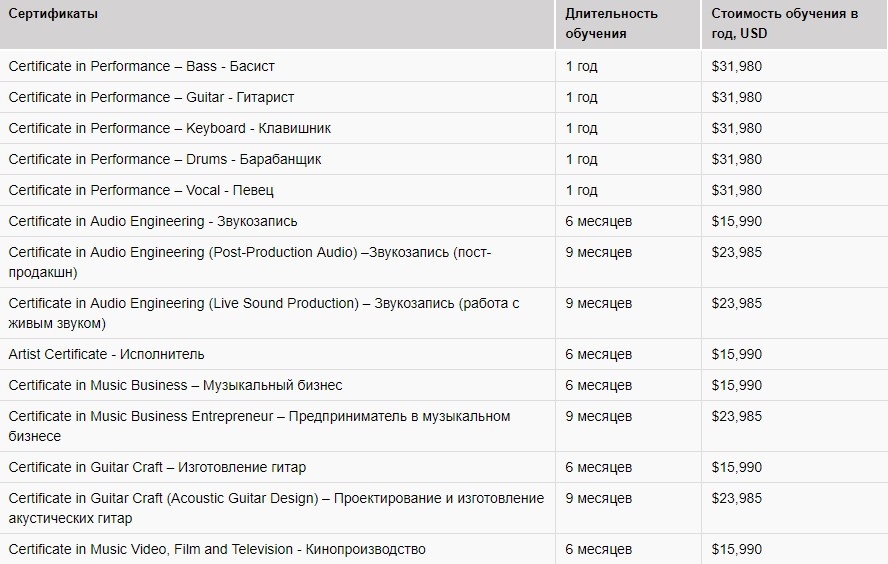Select the "Изготовление гитар" Guitar Craft cell
This screenshot has height=564, width=888.
click(157, 467)
